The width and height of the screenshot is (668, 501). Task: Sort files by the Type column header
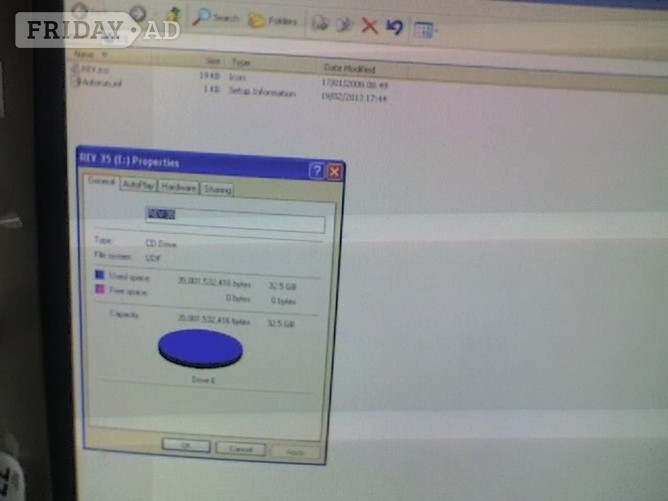click(x=241, y=63)
